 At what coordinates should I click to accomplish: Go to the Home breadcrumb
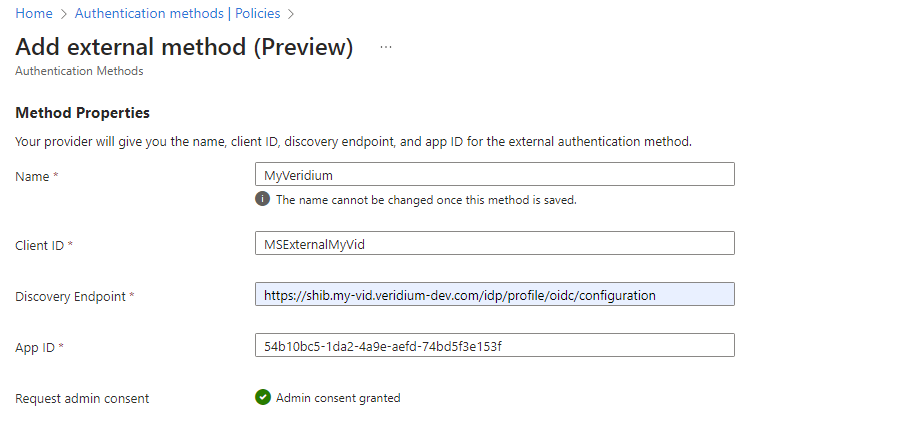[x=34, y=14]
